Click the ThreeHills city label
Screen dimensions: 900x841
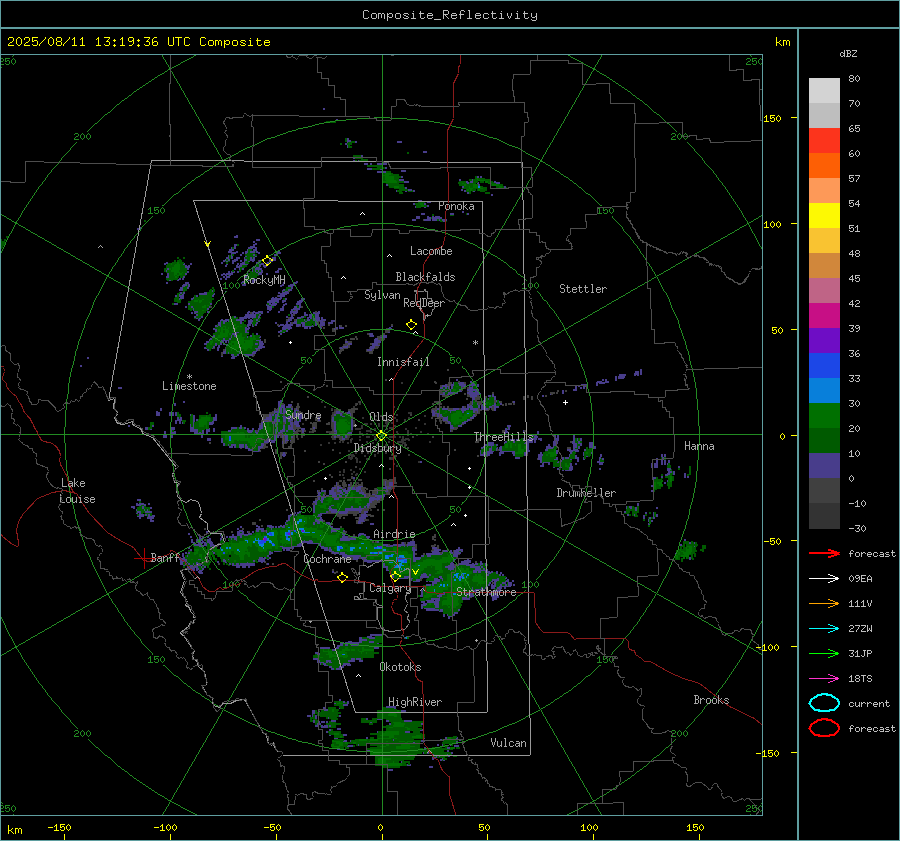503,437
